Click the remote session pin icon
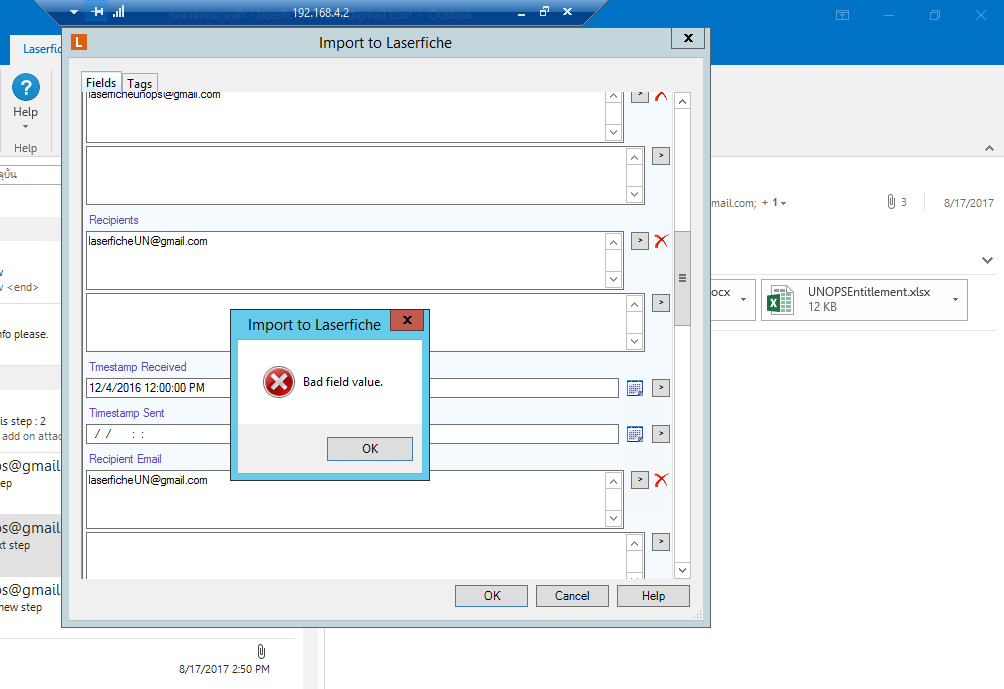Viewport: 1004px width, 689px height. tap(97, 12)
